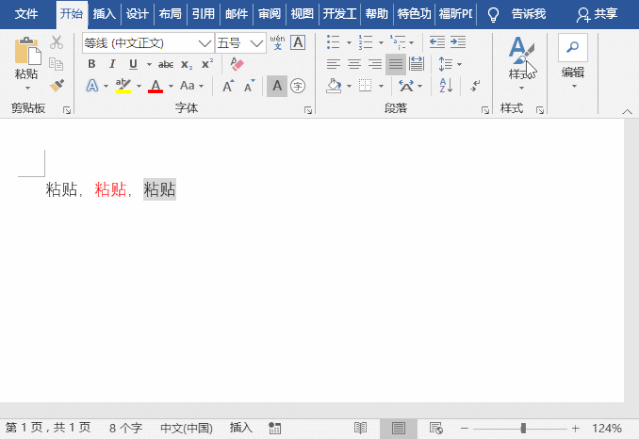This screenshot has height=439, width=639.
Task: Toggle Bold formatting
Action: click(x=92, y=64)
